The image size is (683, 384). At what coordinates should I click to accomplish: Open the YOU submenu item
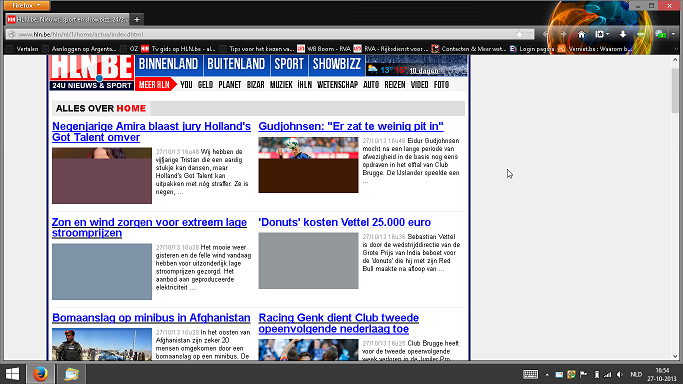coord(186,85)
